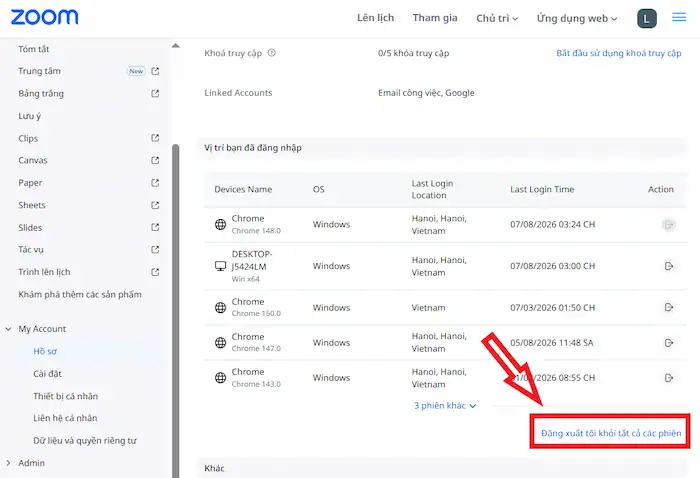Click globe icon of Chrome 150.0 row
The height and width of the screenshot is (478, 700).
221,308
